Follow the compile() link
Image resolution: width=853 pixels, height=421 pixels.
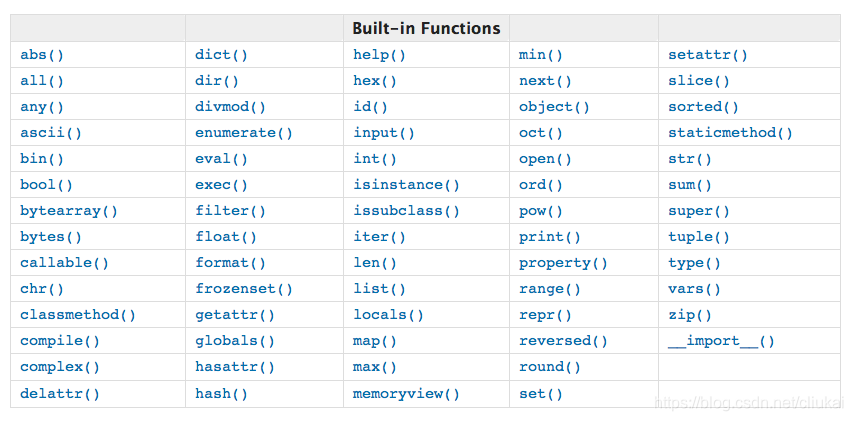[x=60, y=341]
